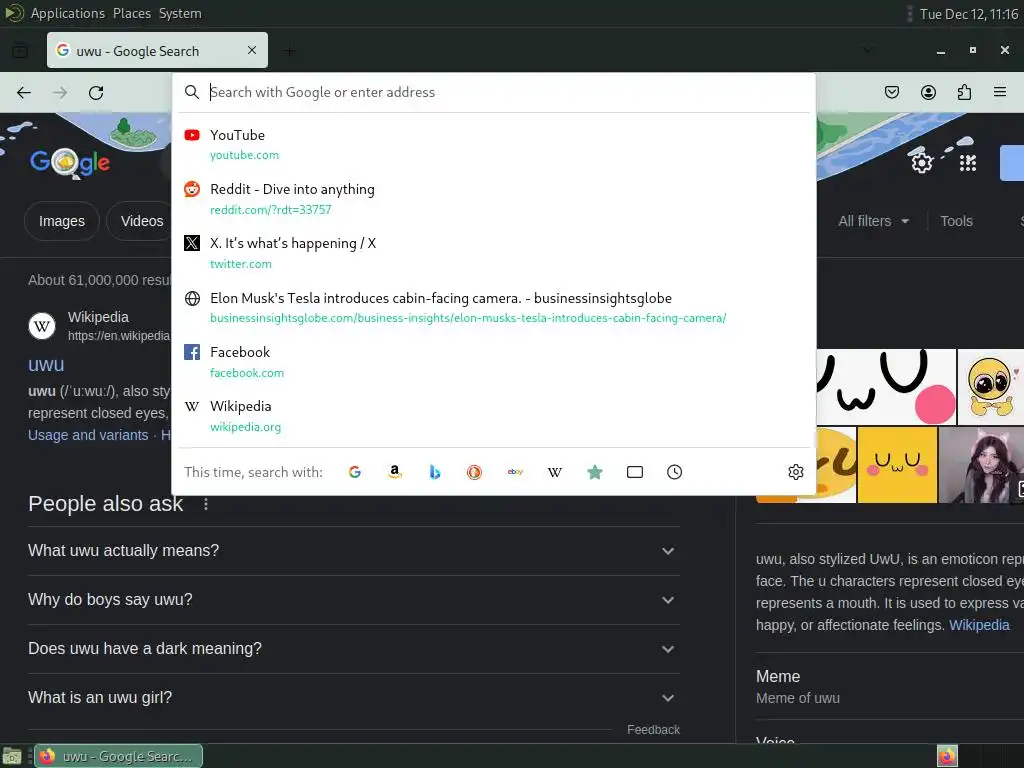The height and width of the screenshot is (768, 1024).
Task: Expand 'What uwu actually means?' question
Action: pyautogui.click(x=353, y=551)
